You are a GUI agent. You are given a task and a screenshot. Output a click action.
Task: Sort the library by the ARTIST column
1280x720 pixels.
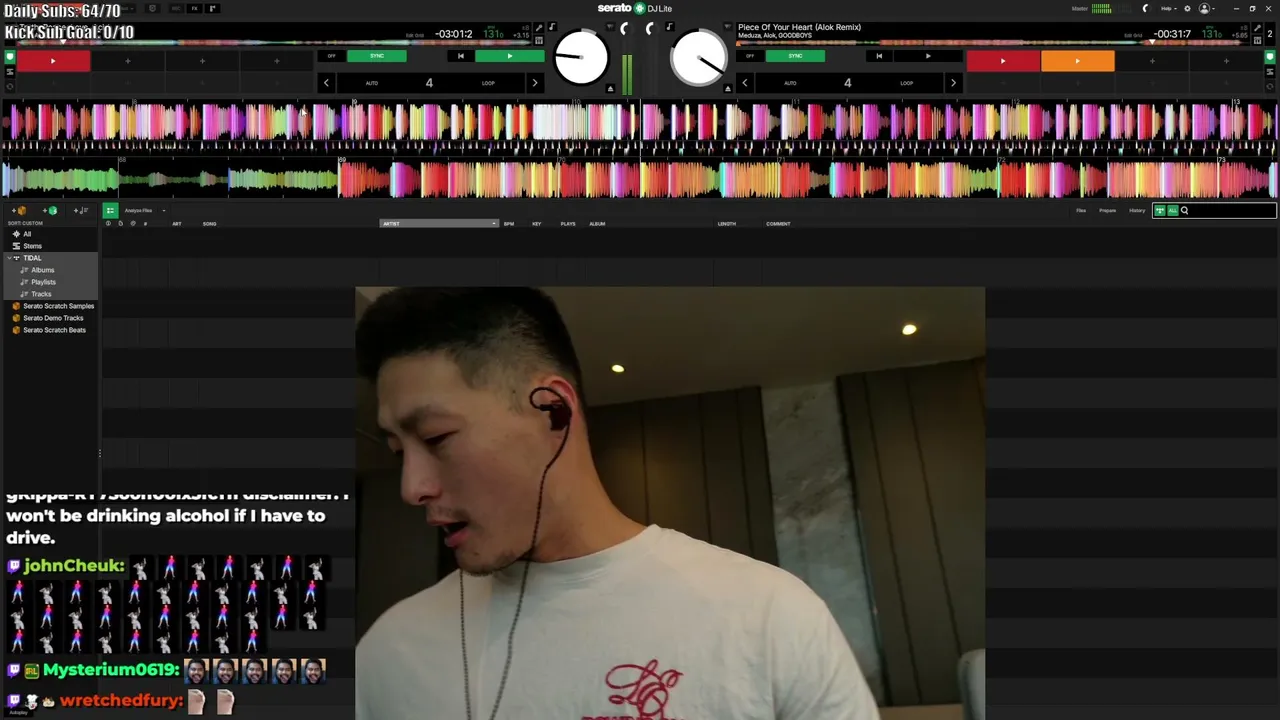(x=438, y=223)
